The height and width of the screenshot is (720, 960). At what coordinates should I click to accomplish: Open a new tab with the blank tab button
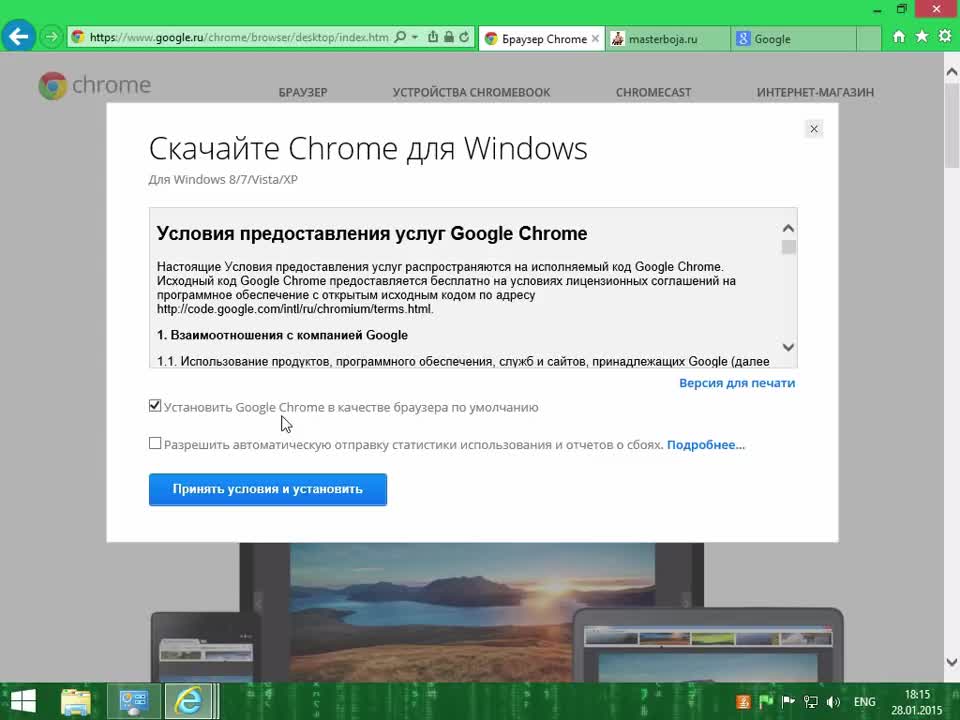point(868,39)
